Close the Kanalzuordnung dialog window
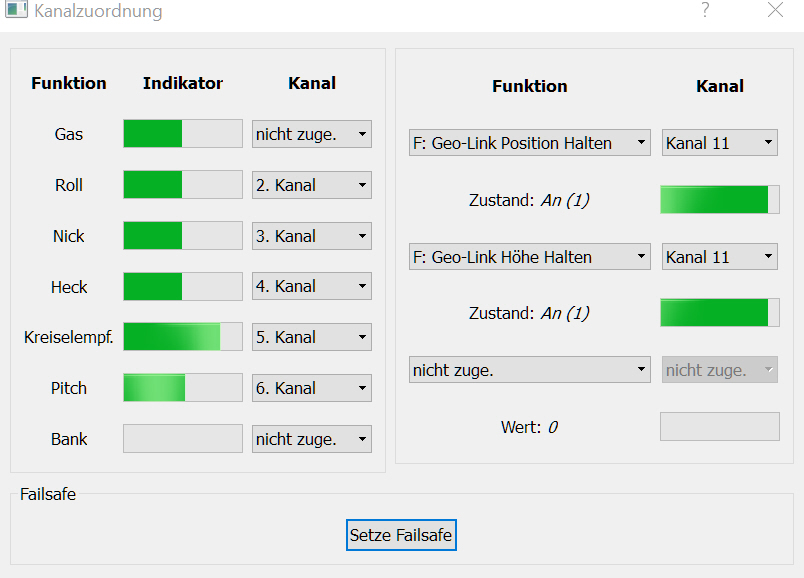Screen dimensions: 804x578 (x=775, y=11)
